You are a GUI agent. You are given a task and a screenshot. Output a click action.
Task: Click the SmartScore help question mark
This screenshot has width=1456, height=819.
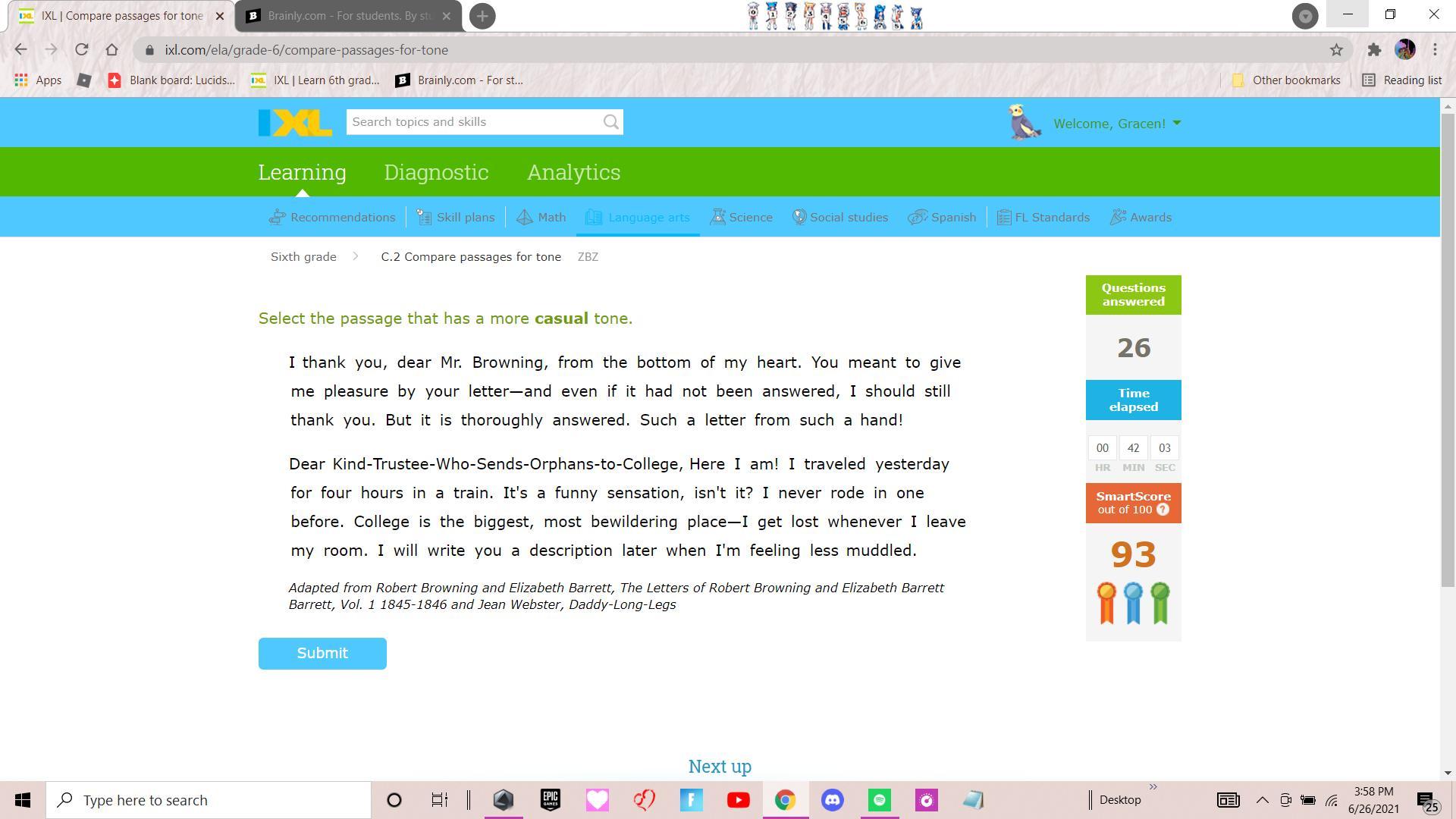click(x=1163, y=510)
